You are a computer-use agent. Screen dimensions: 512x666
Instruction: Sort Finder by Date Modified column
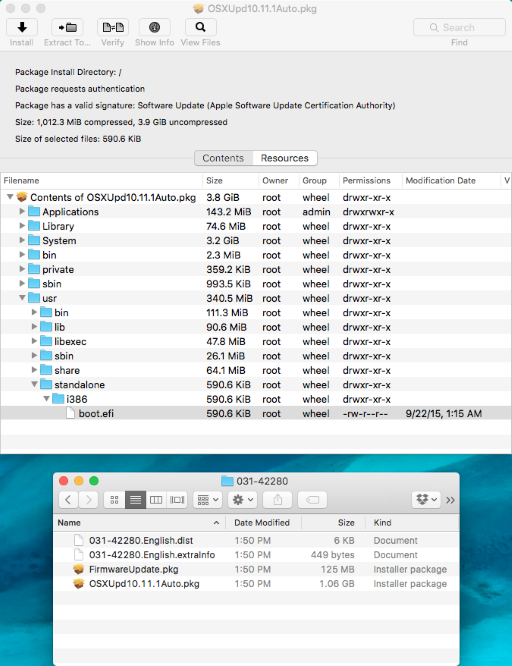point(263,523)
